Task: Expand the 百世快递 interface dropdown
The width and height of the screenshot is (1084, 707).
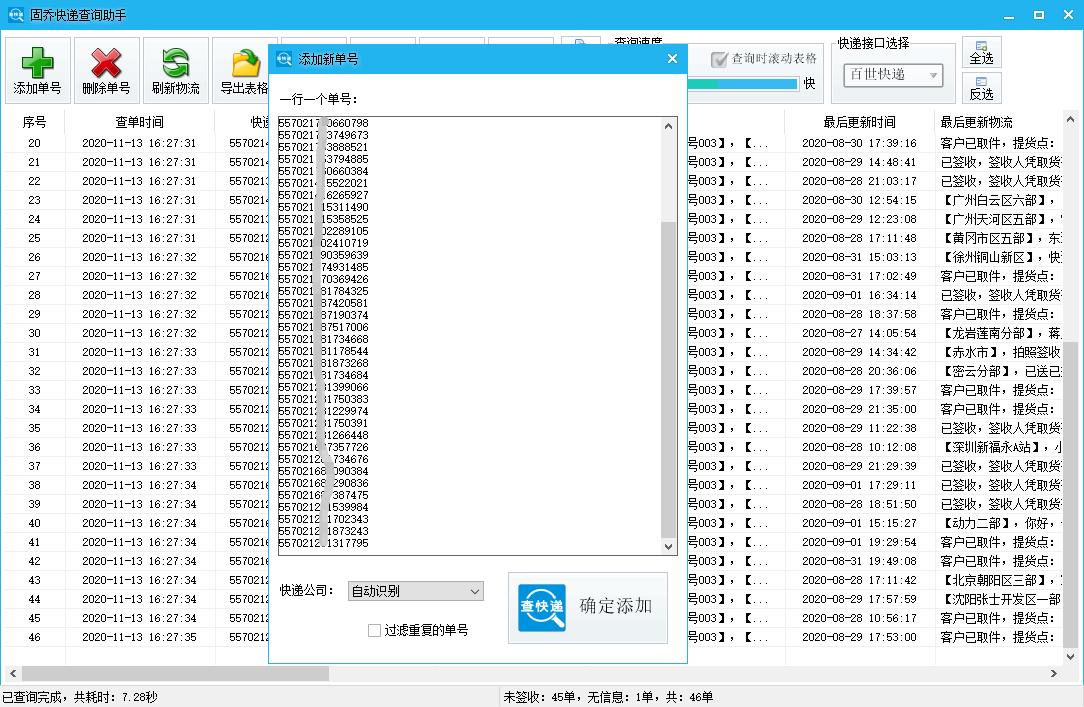Action: [893, 75]
